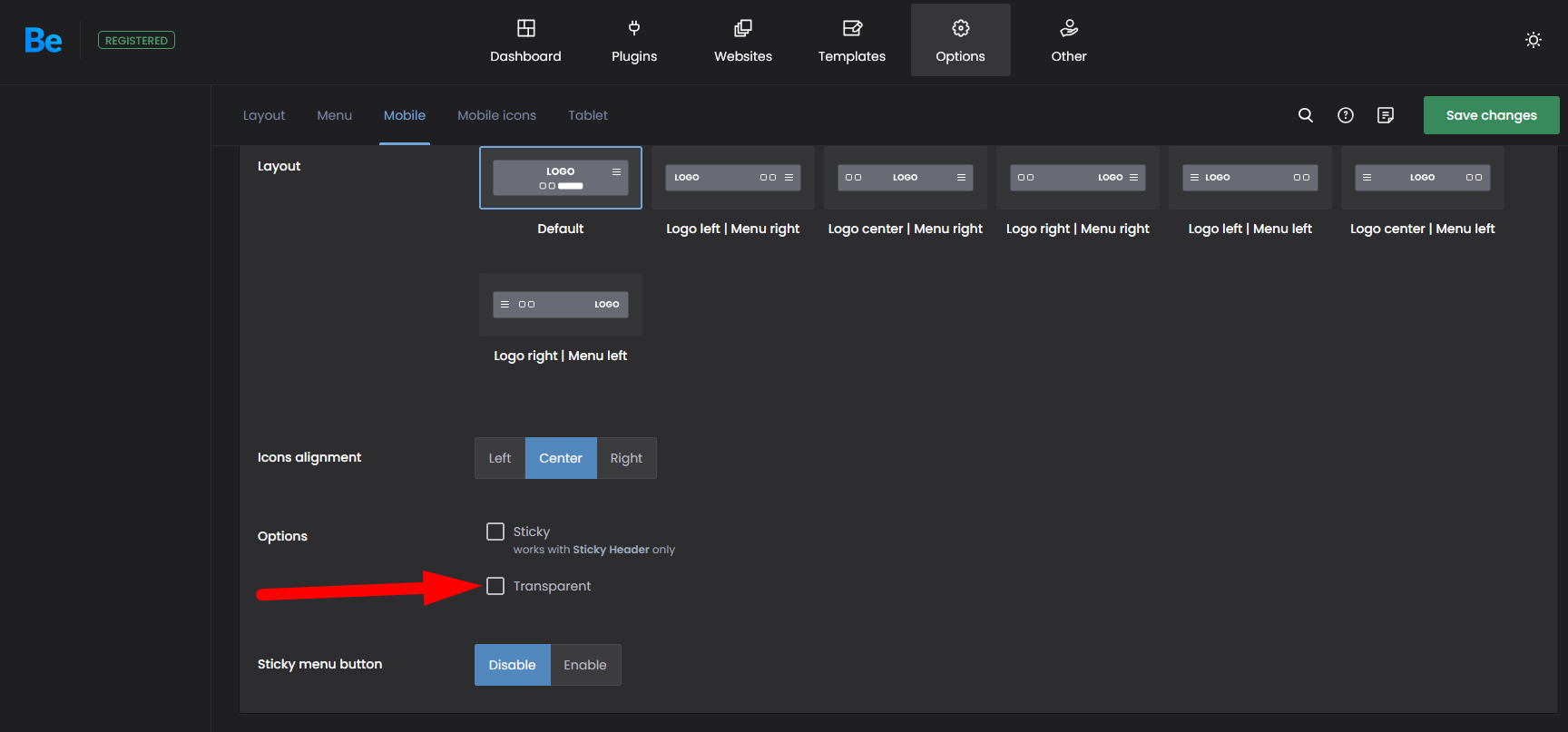Enable the Sticky checkbox
The height and width of the screenshot is (732, 1568).
pyautogui.click(x=495, y=532)
